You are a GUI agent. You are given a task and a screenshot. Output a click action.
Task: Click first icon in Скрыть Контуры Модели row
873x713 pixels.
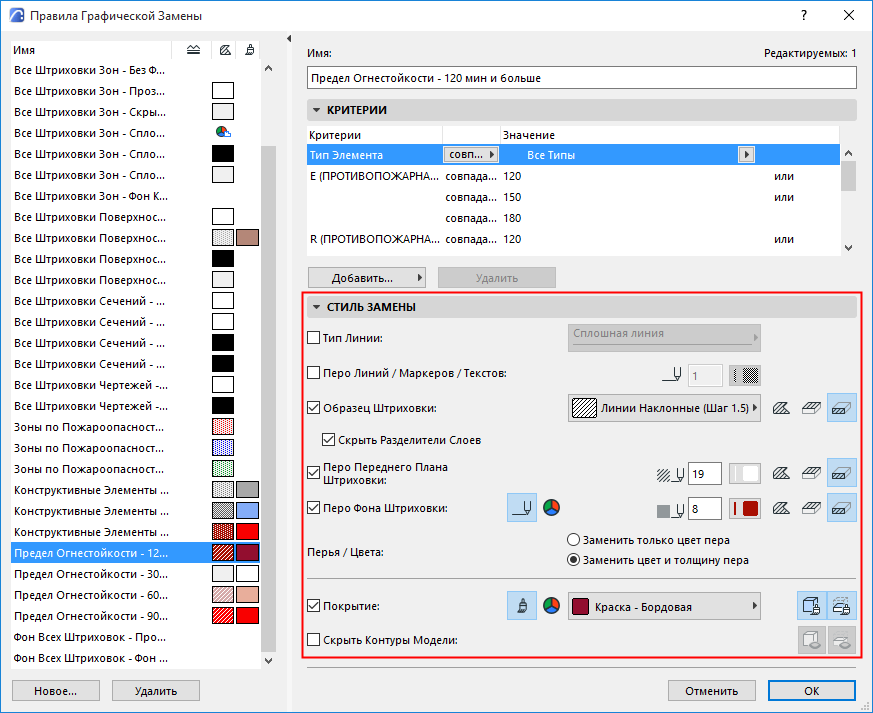coord(812,640)
